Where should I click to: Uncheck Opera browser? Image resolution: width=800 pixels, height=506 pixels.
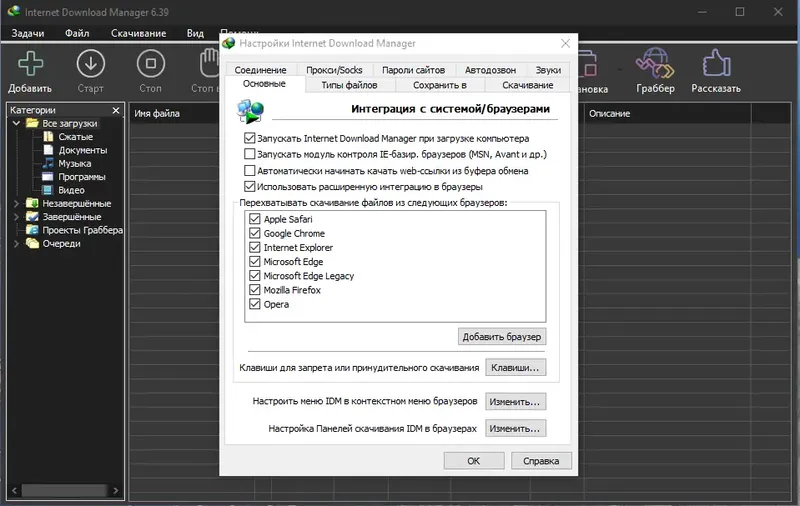(x=255, y=304)
